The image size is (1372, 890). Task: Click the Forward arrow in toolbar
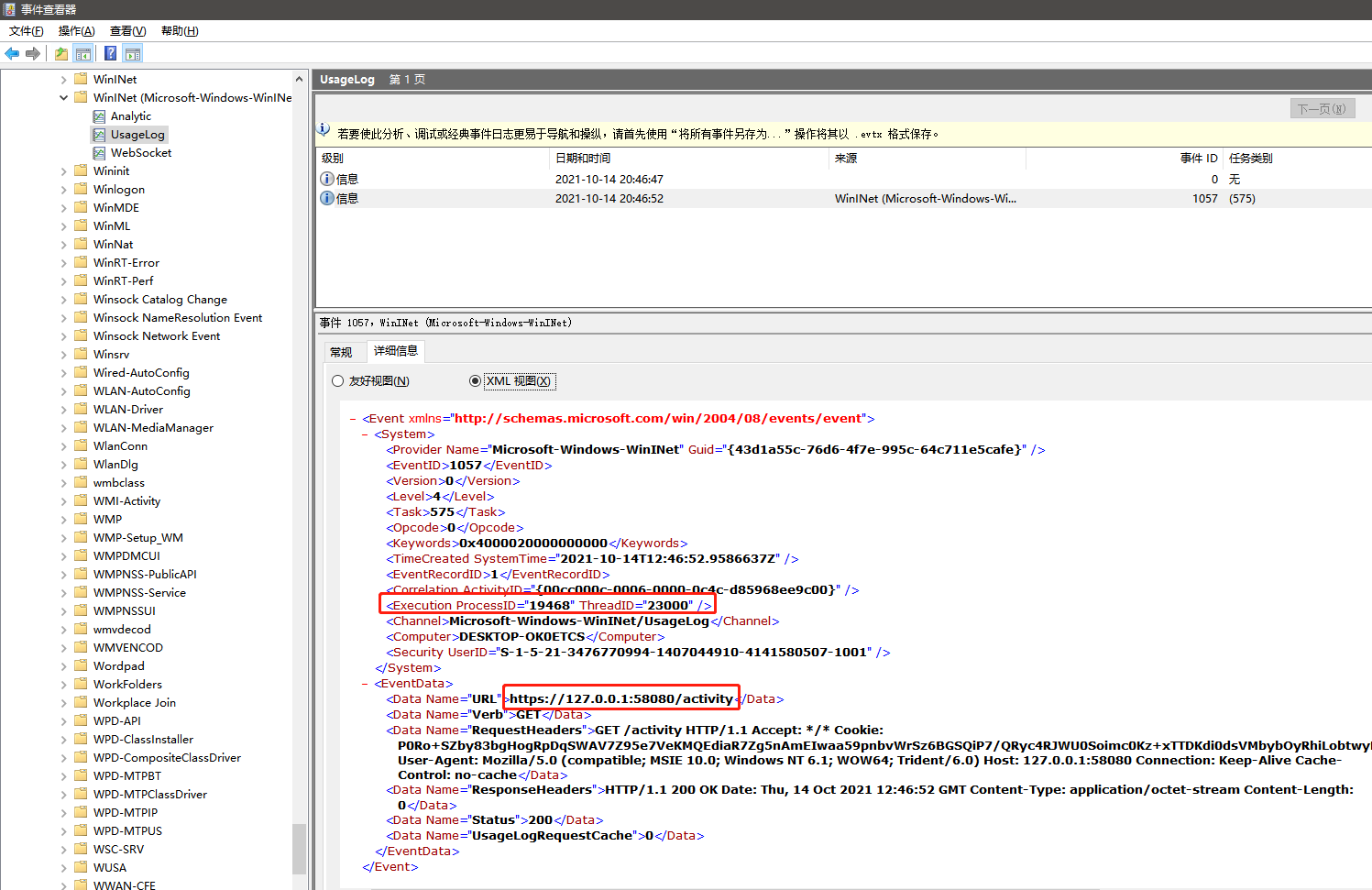click(x=33, y=53)
